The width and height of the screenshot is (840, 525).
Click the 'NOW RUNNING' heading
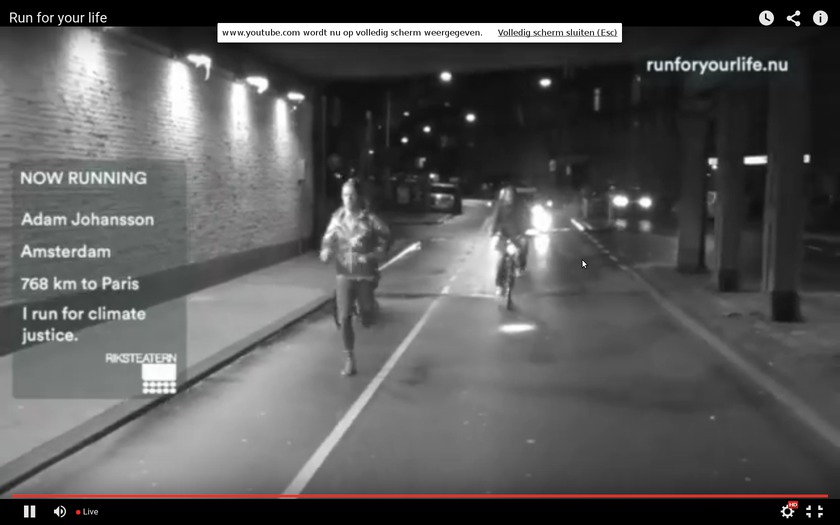tap(84, 178)
